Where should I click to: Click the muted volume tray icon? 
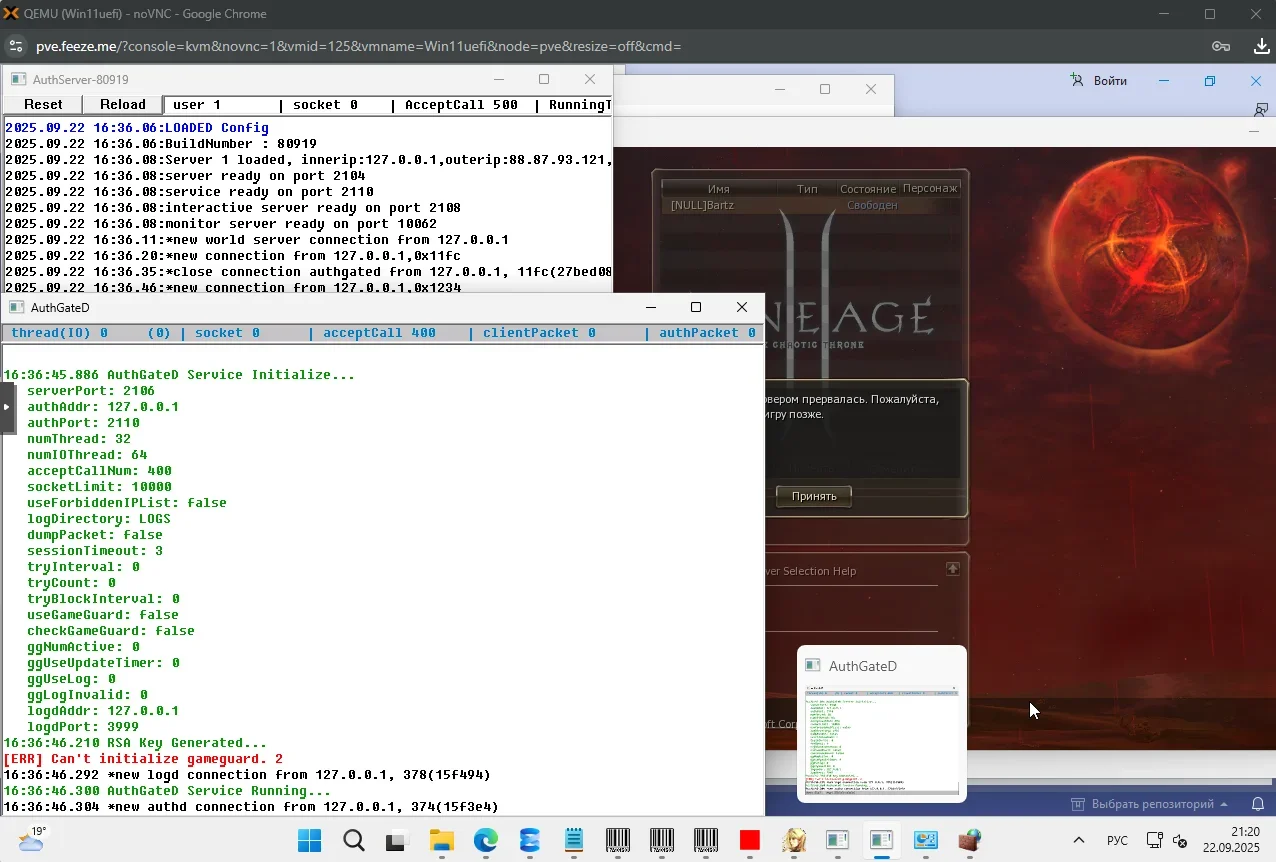pos(1180,840)
